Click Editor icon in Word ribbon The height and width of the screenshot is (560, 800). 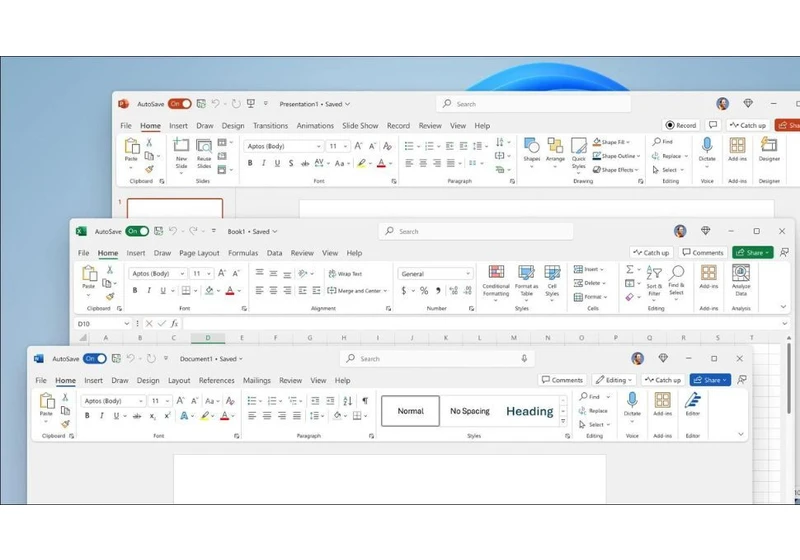pyautogui.click(x=693, y=400)
